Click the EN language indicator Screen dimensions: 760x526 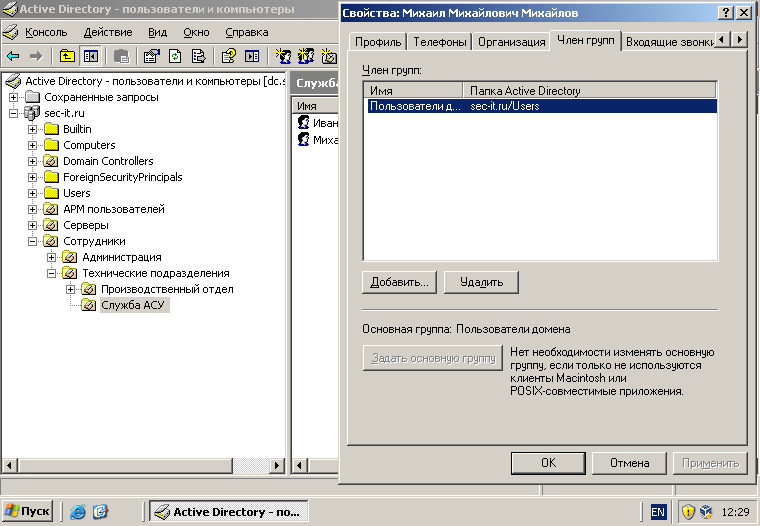(658, 511)
